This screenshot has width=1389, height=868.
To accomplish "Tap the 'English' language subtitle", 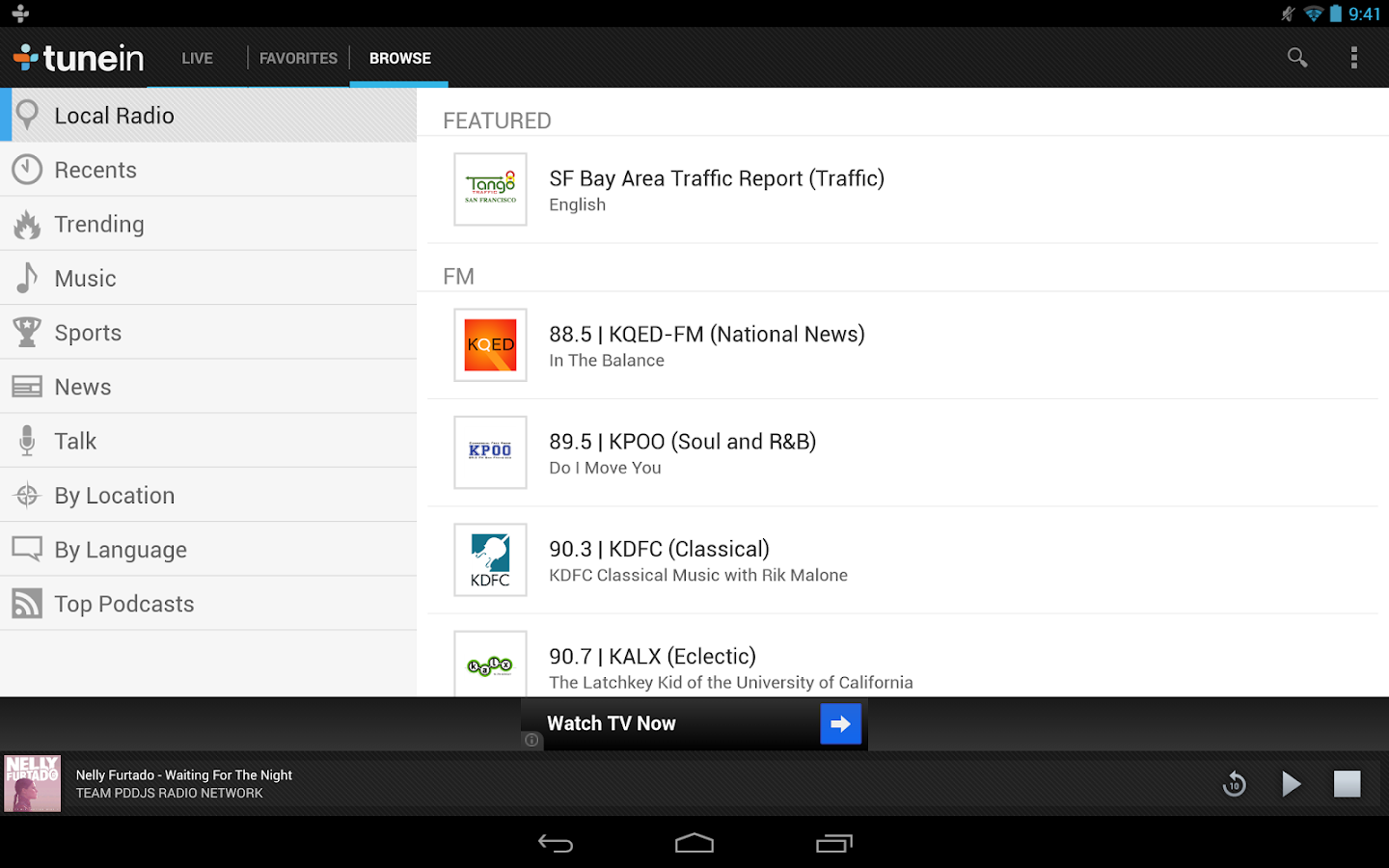I will (578, 205).
